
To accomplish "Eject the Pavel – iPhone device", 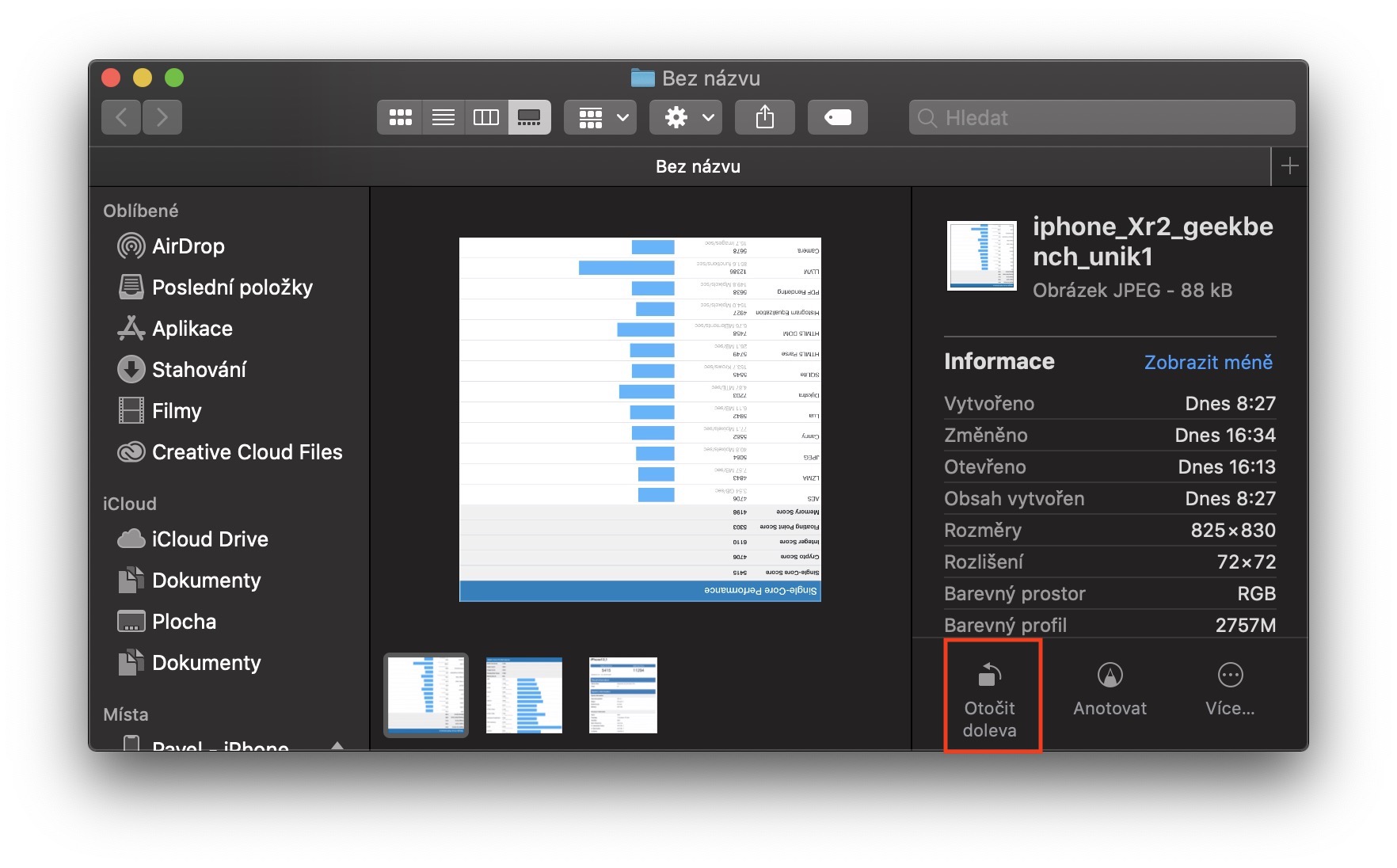I will [x=337, y=744].
